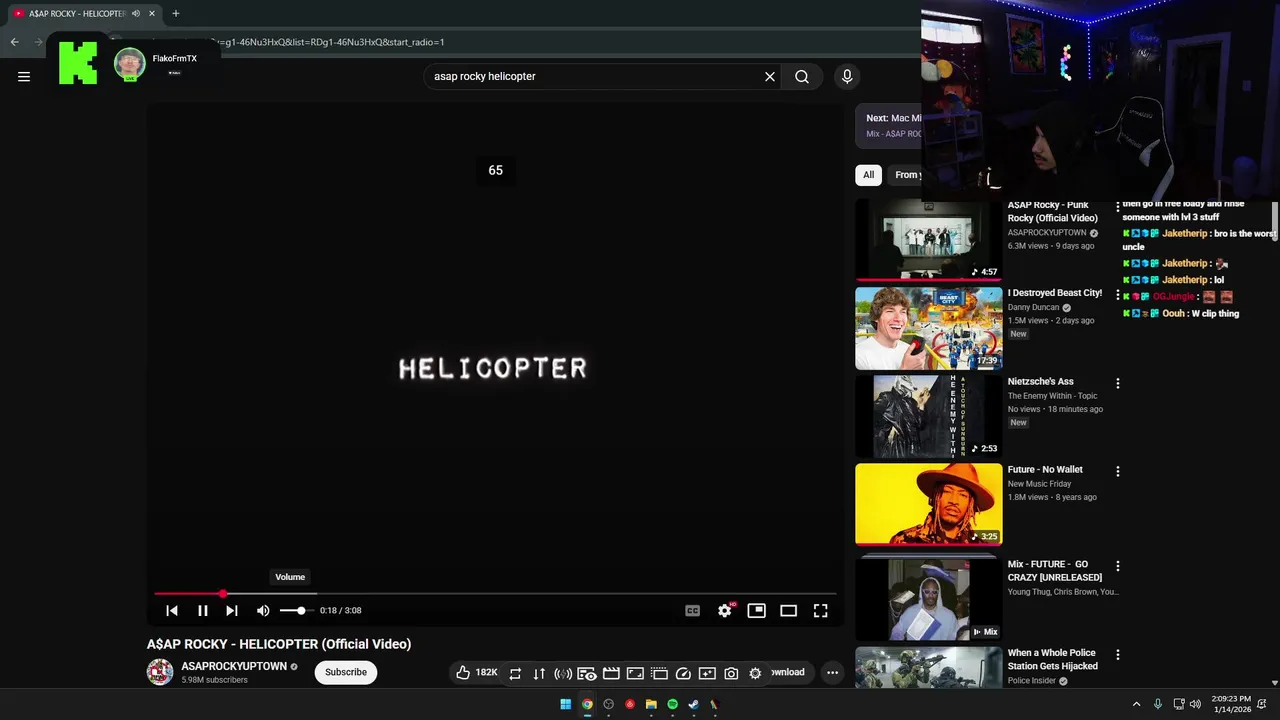Viewport: 1280px width, 720px height.
Task: Open Spotify from the taskbar
Action: coord(672,704)
